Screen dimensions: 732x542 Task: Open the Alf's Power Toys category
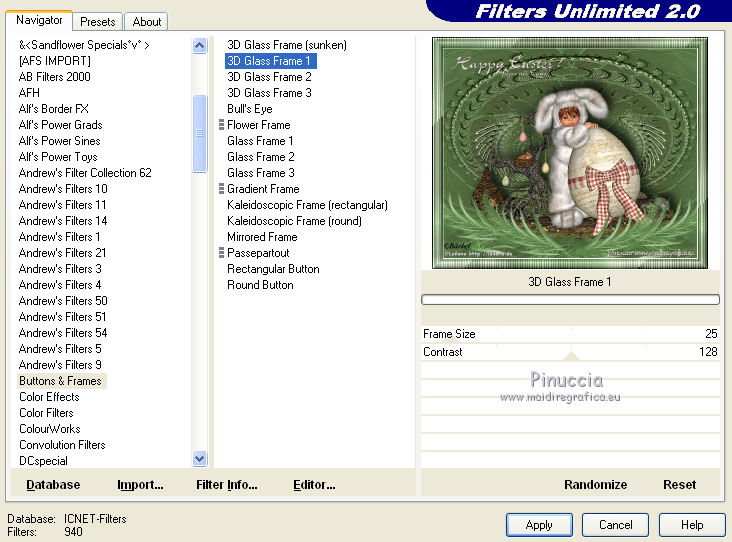[x=58, y=157]
